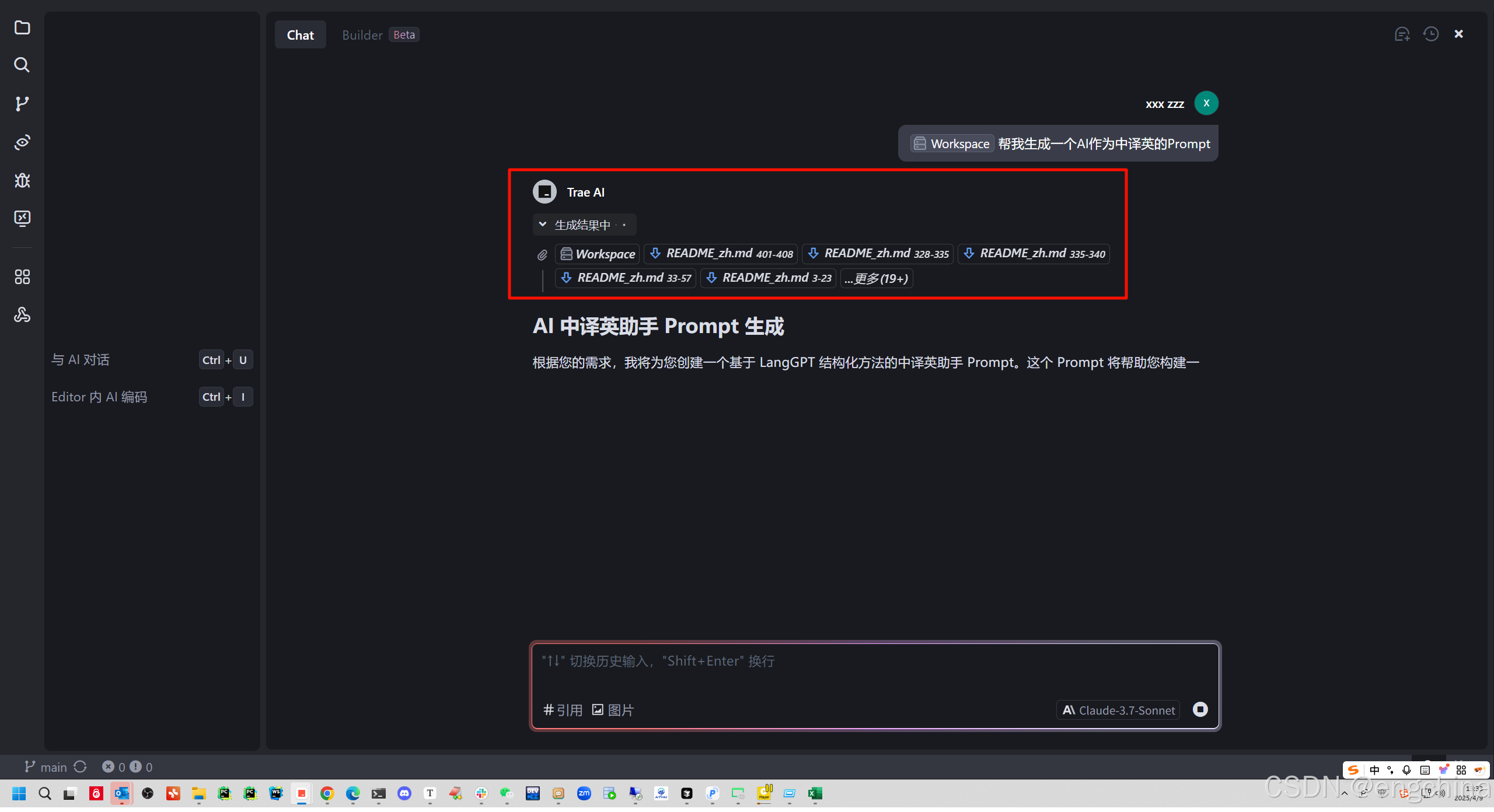The height and width of the screenshot is (812, 1494).
Task: Click the #引用 reference button
Action: click(x=563, y=710)
